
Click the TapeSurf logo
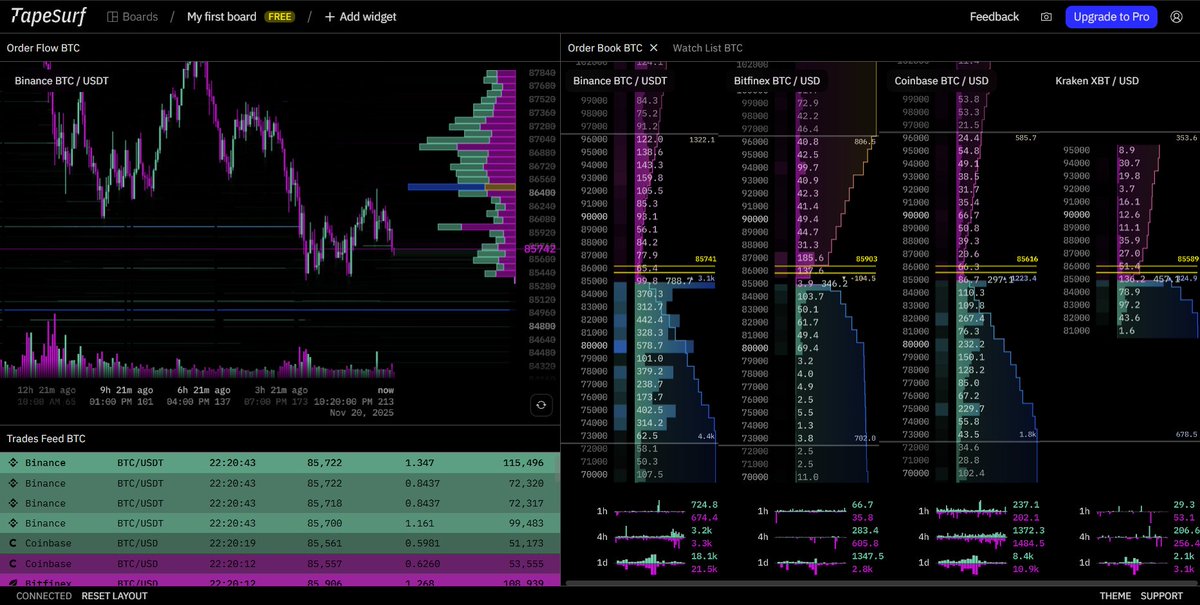coord(46,16)
